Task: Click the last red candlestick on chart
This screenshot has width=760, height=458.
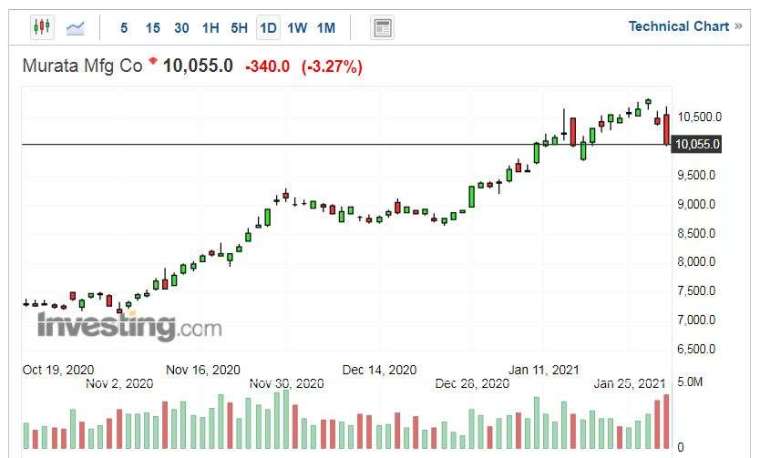Action: (x=666, y=128)
